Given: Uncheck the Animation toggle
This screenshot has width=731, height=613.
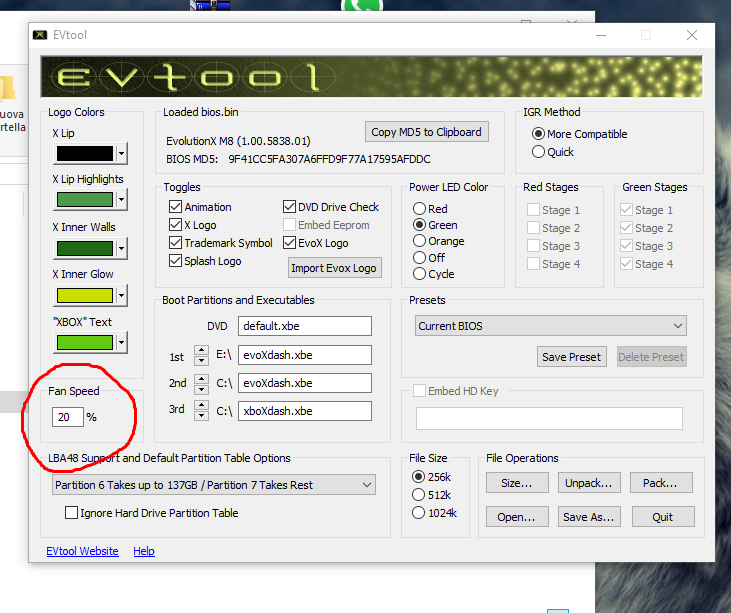Looking at the screenshot, I should 175,207.
